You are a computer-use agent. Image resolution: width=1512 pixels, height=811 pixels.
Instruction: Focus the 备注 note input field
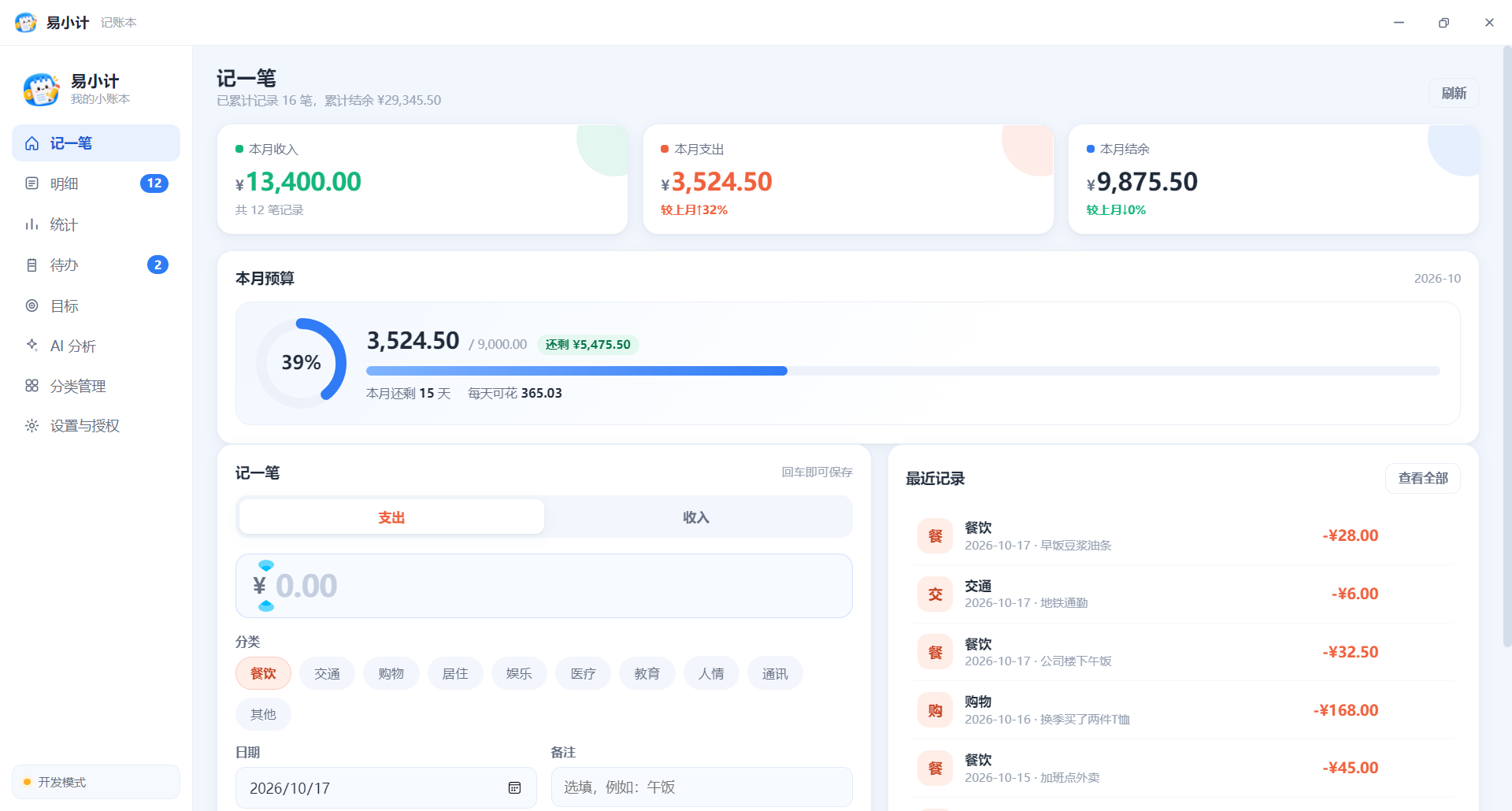click(x=702, y=787)
